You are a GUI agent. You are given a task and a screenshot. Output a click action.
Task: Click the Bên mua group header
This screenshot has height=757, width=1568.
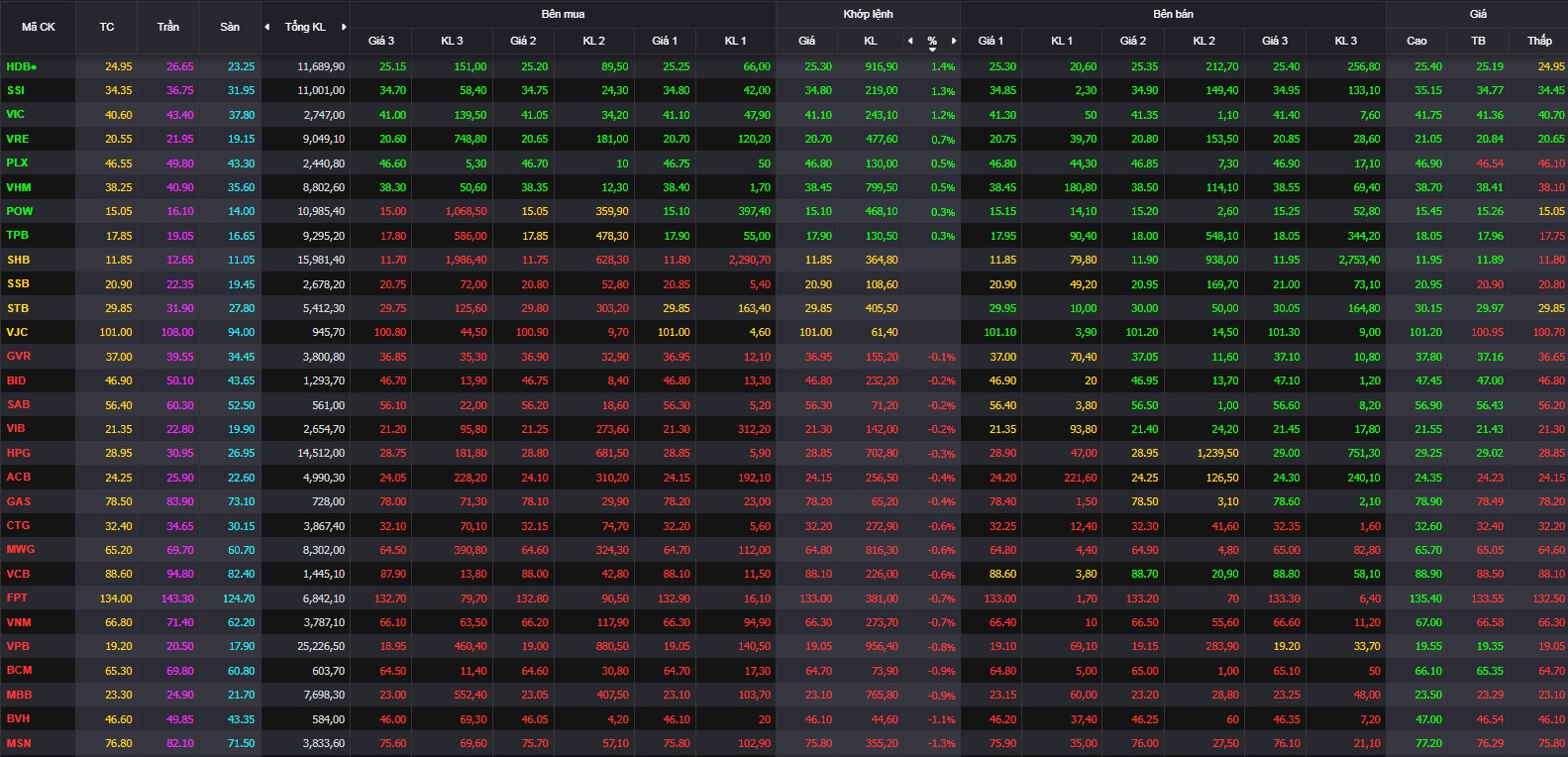click(563, 14)
